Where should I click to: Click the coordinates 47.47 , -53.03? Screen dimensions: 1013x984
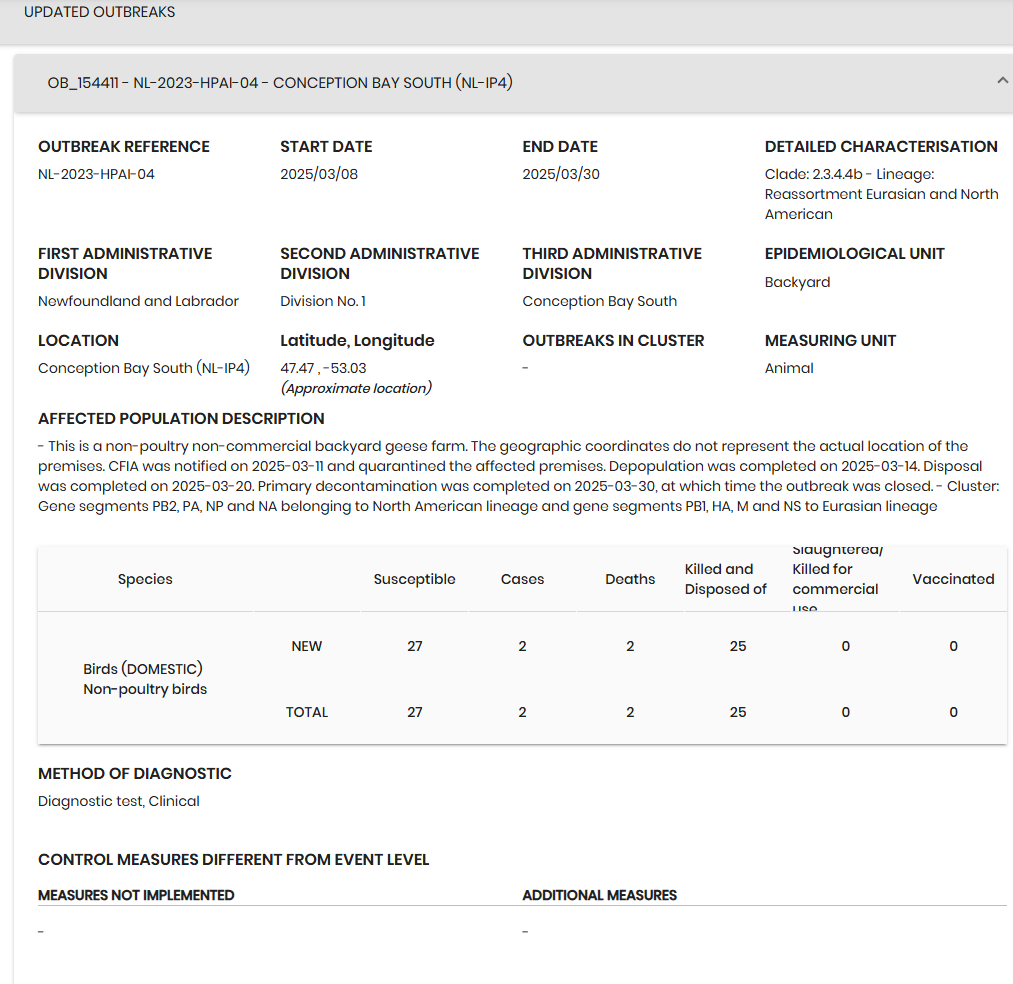click(x=323, y=368)
